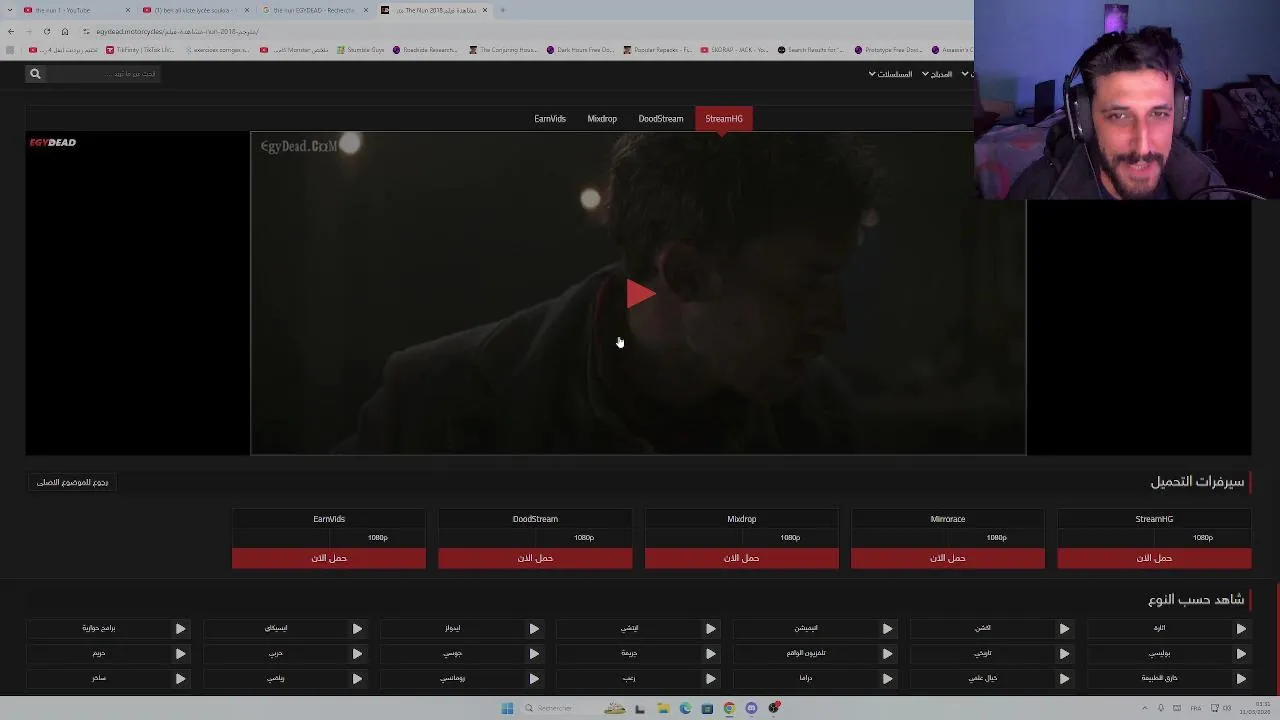Open Microsoft Edge from the taskbar
1280x720 pixels.
point(685,708)
